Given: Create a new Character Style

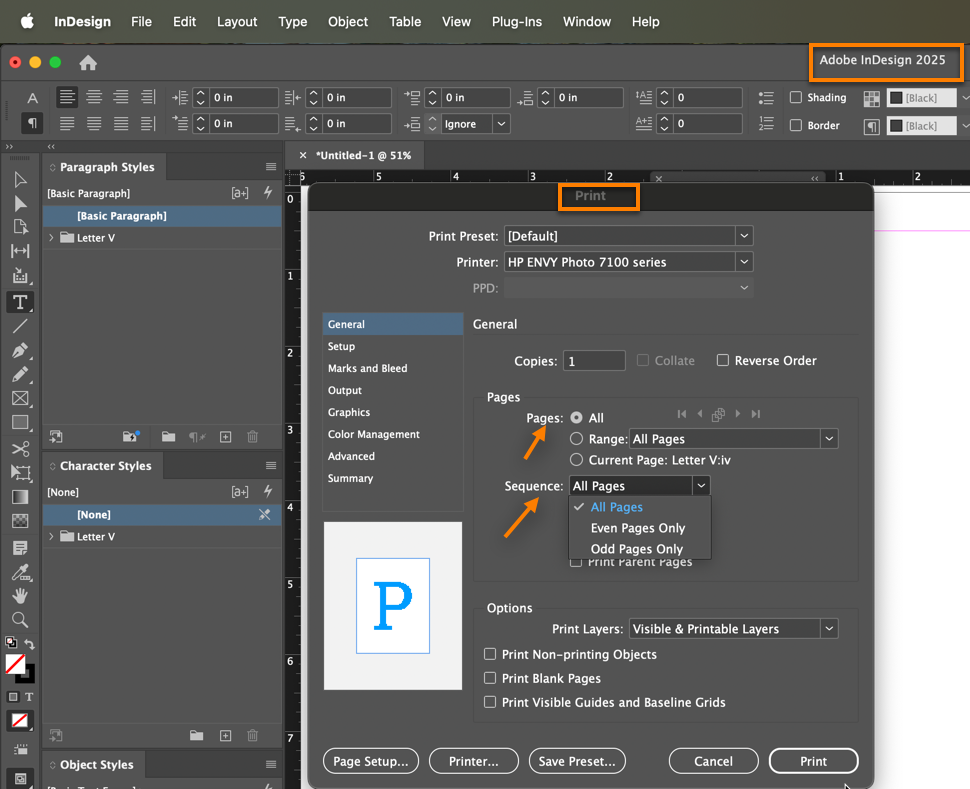Looking at the screenshot, I should (225, 735).
